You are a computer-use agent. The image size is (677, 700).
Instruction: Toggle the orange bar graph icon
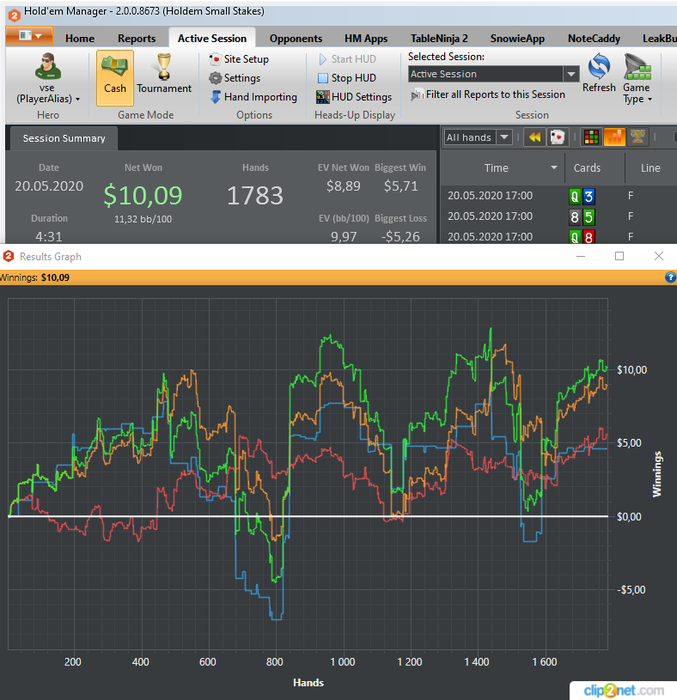tap(614, 137)
